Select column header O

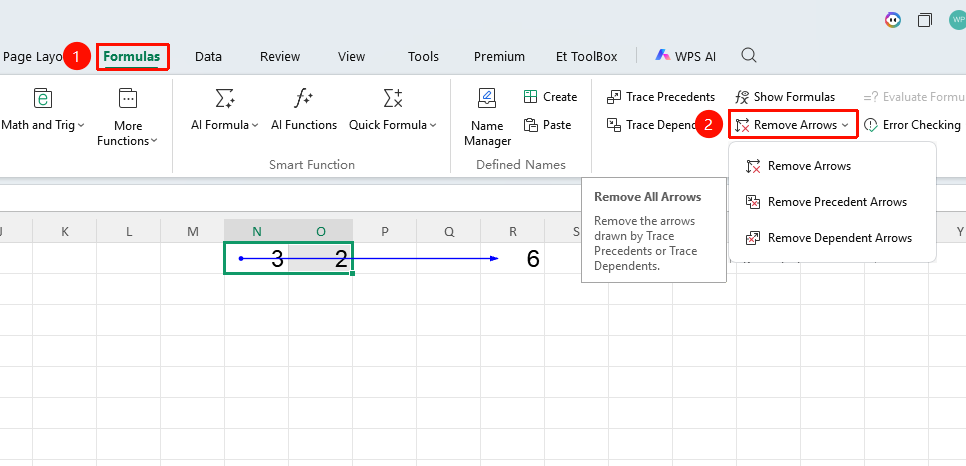coord(321,231)
